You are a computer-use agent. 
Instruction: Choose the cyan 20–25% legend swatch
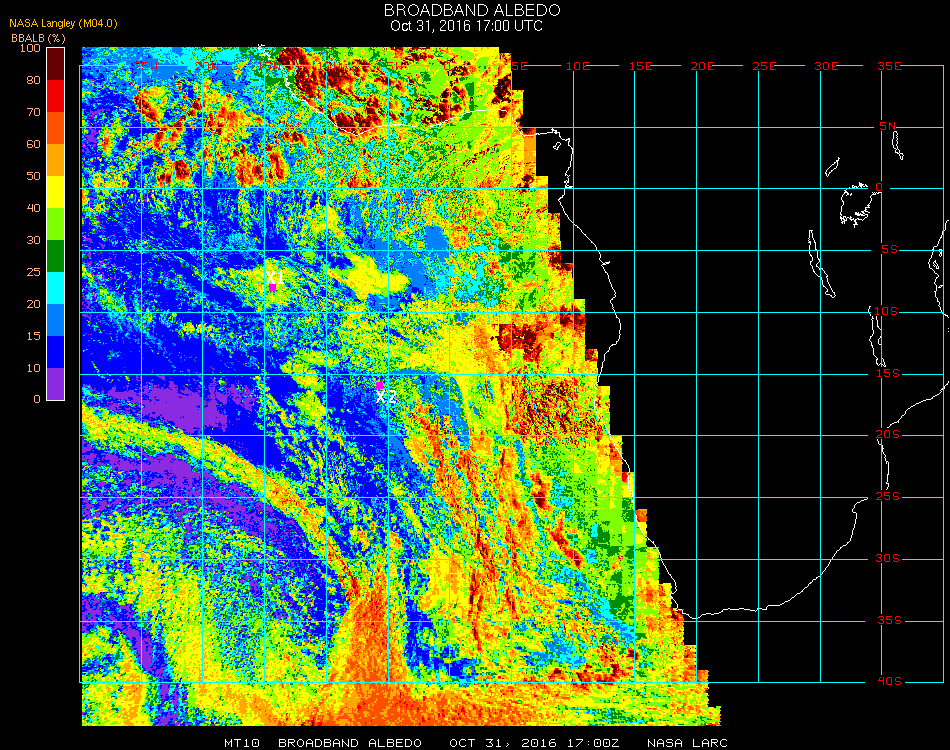tap(56, 287)
